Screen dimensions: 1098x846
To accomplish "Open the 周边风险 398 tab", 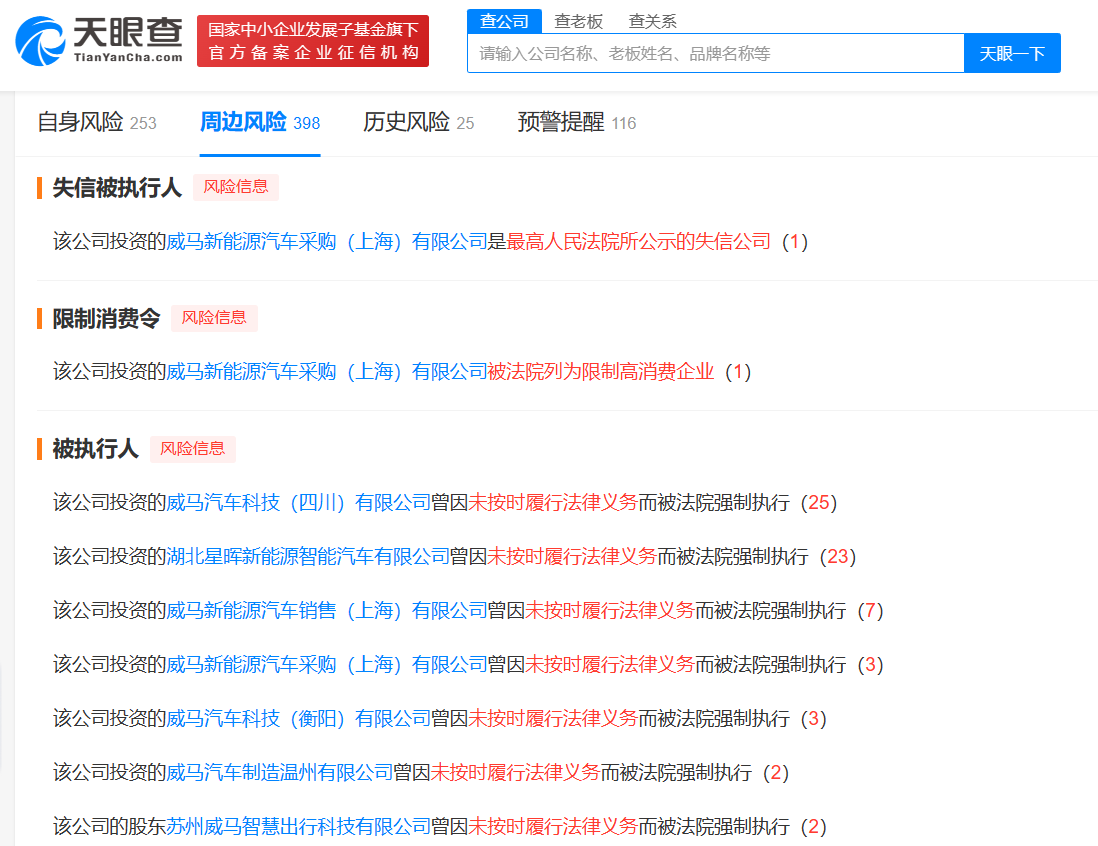I will click(260, 123).
